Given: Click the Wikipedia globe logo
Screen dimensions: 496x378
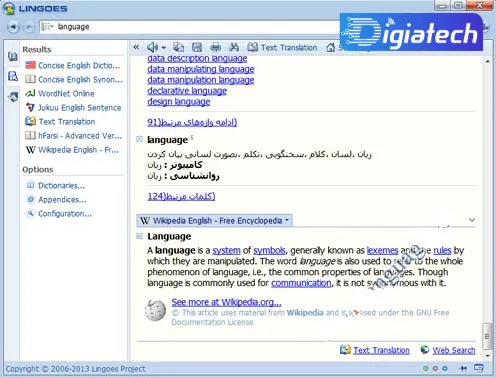Looking at the screenshot, I should [x=155, y=310].
